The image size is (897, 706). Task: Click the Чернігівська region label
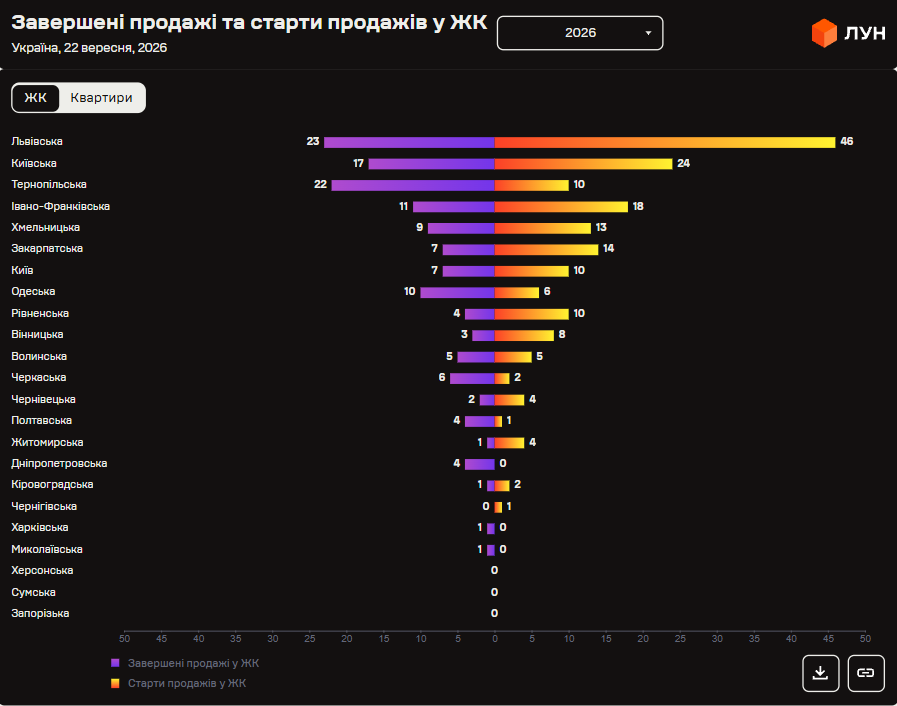click(44, 506)
